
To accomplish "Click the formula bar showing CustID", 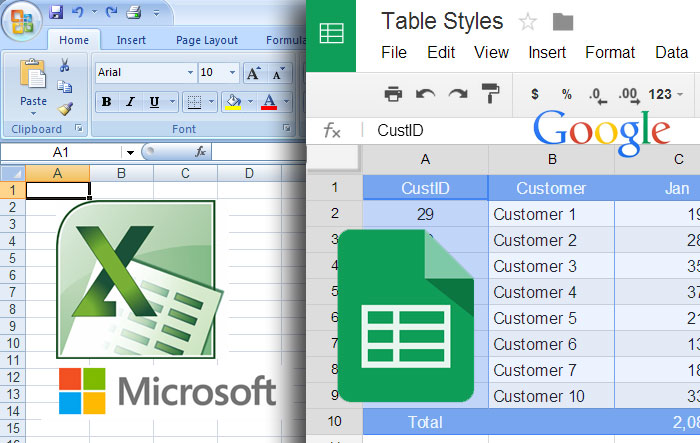I will click(x=531, y=130).
